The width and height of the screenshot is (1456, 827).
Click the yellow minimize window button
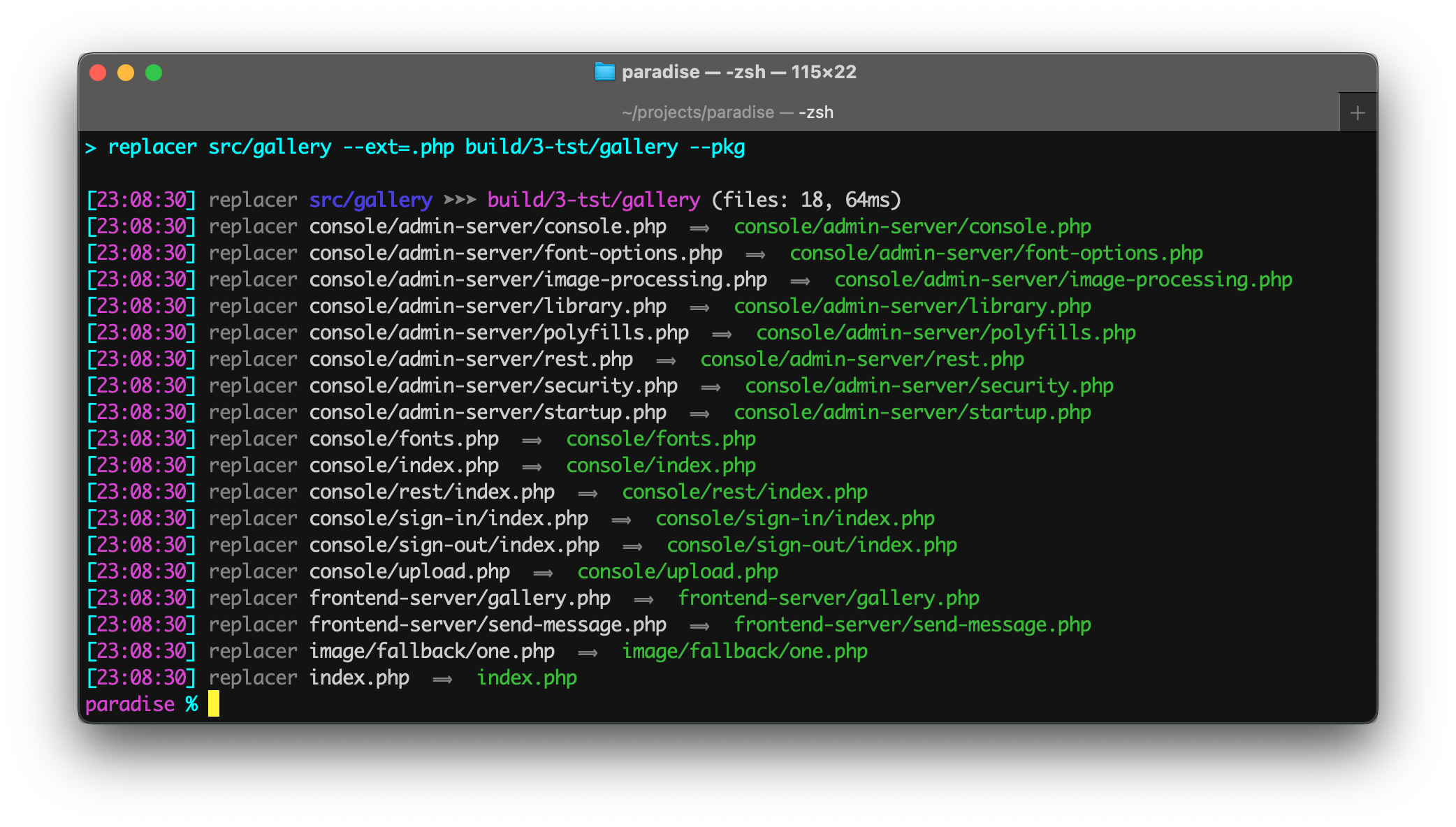coord(126,73)
